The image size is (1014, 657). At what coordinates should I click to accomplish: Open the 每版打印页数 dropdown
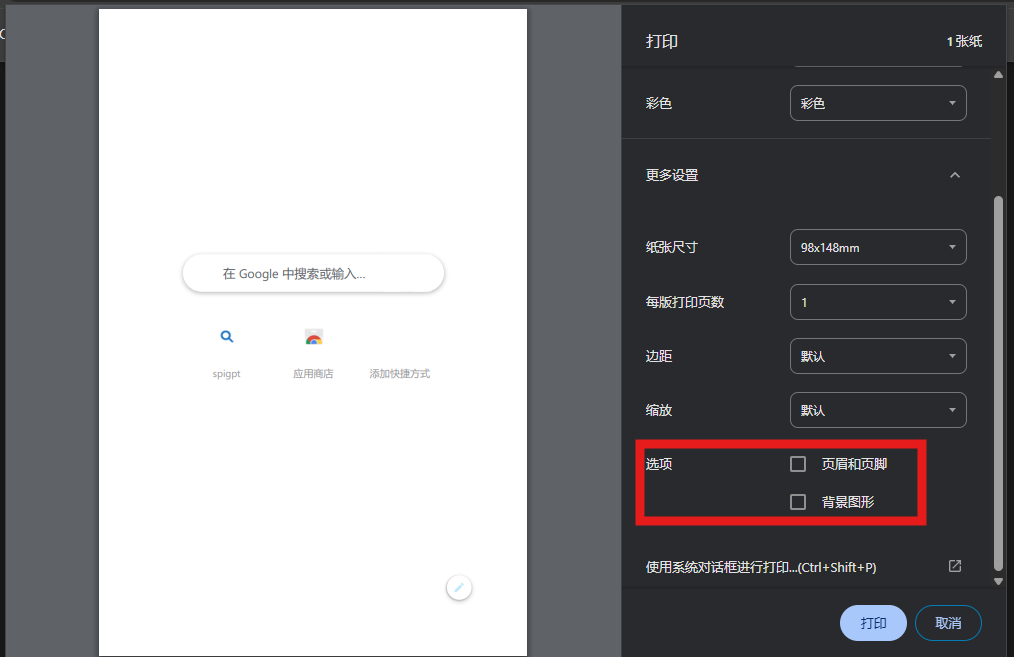click(x=878, y=302)
